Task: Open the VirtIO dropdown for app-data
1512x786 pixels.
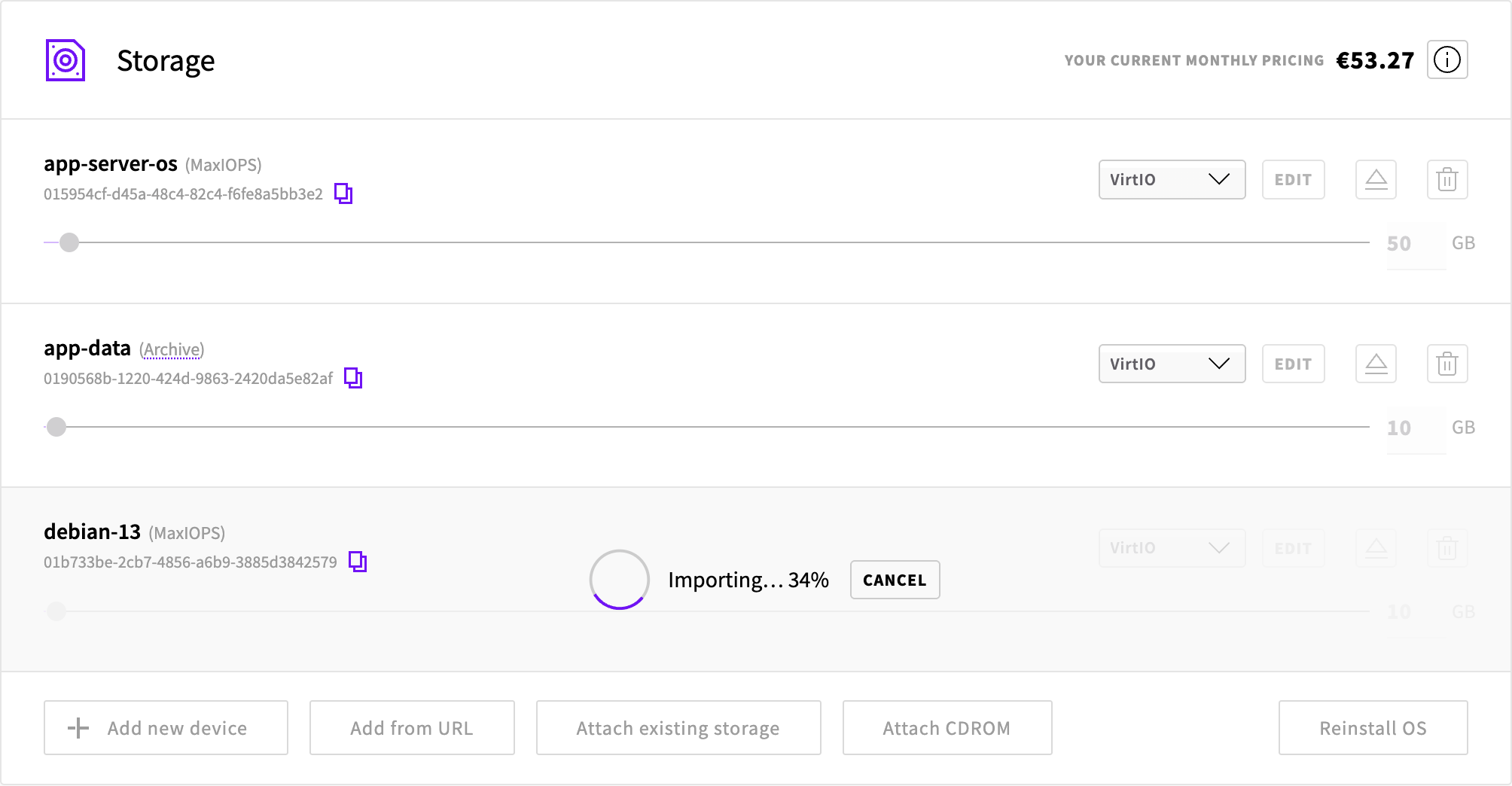Action: pos(1172,364)
